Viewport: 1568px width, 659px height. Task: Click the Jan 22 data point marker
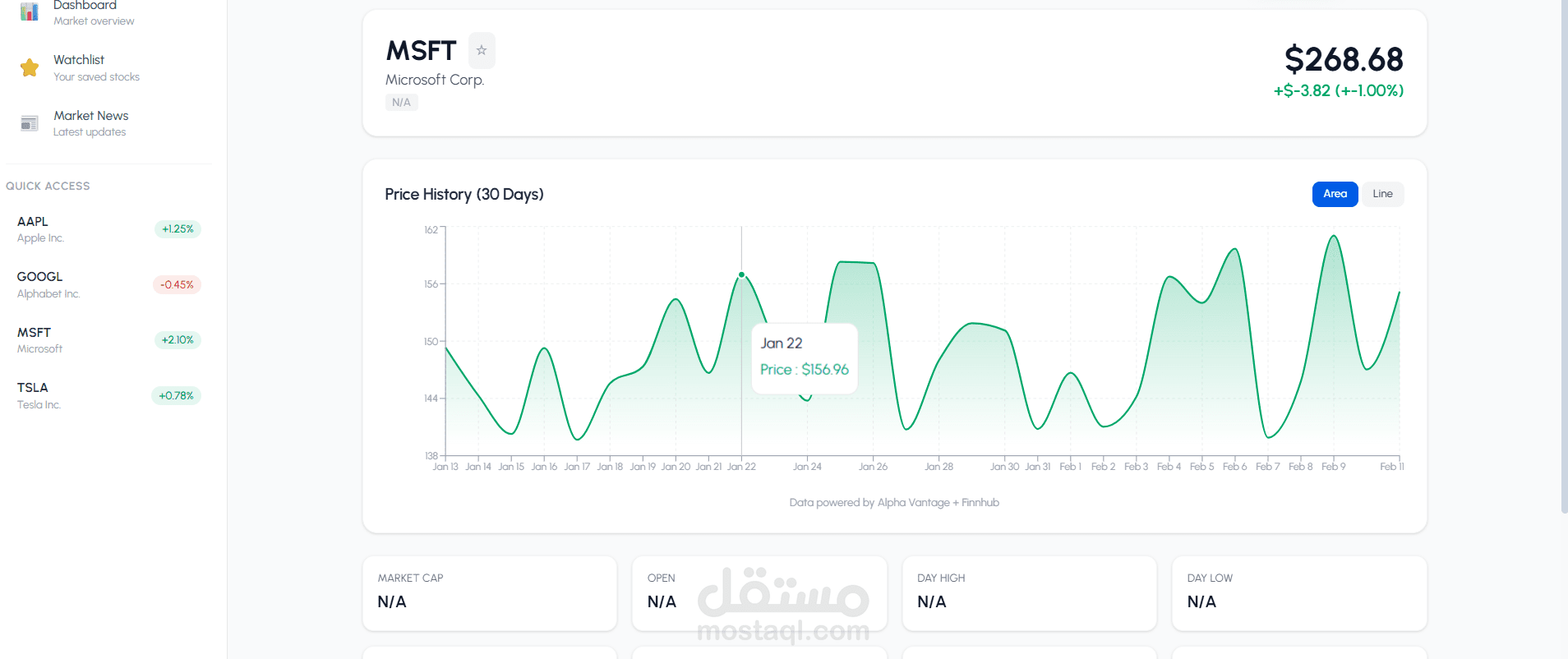point(741,274)
